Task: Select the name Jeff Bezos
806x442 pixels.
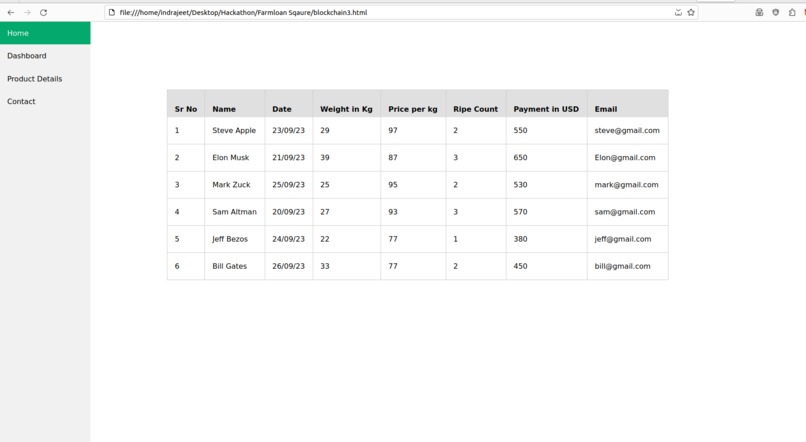Action: click(230, 239)
